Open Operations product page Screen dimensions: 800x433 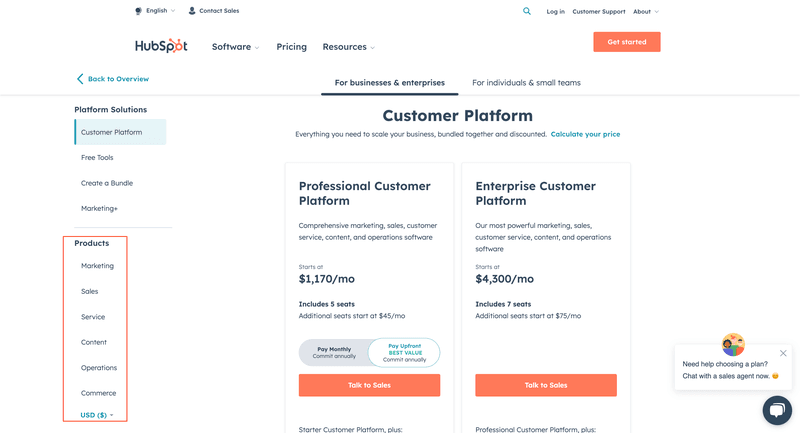coord(98,368)
